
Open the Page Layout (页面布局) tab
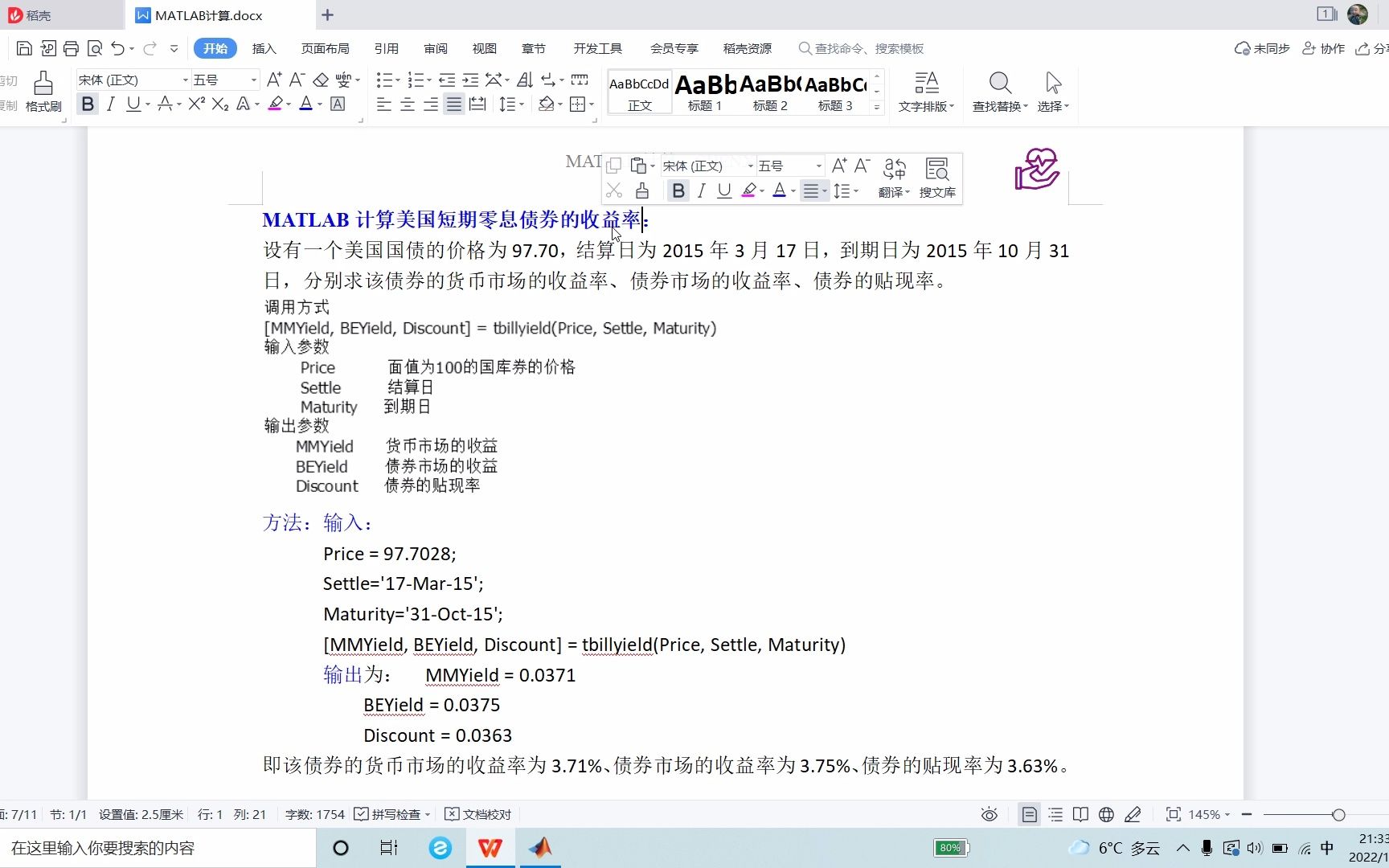pyautogui.click(x=325, y=48)
